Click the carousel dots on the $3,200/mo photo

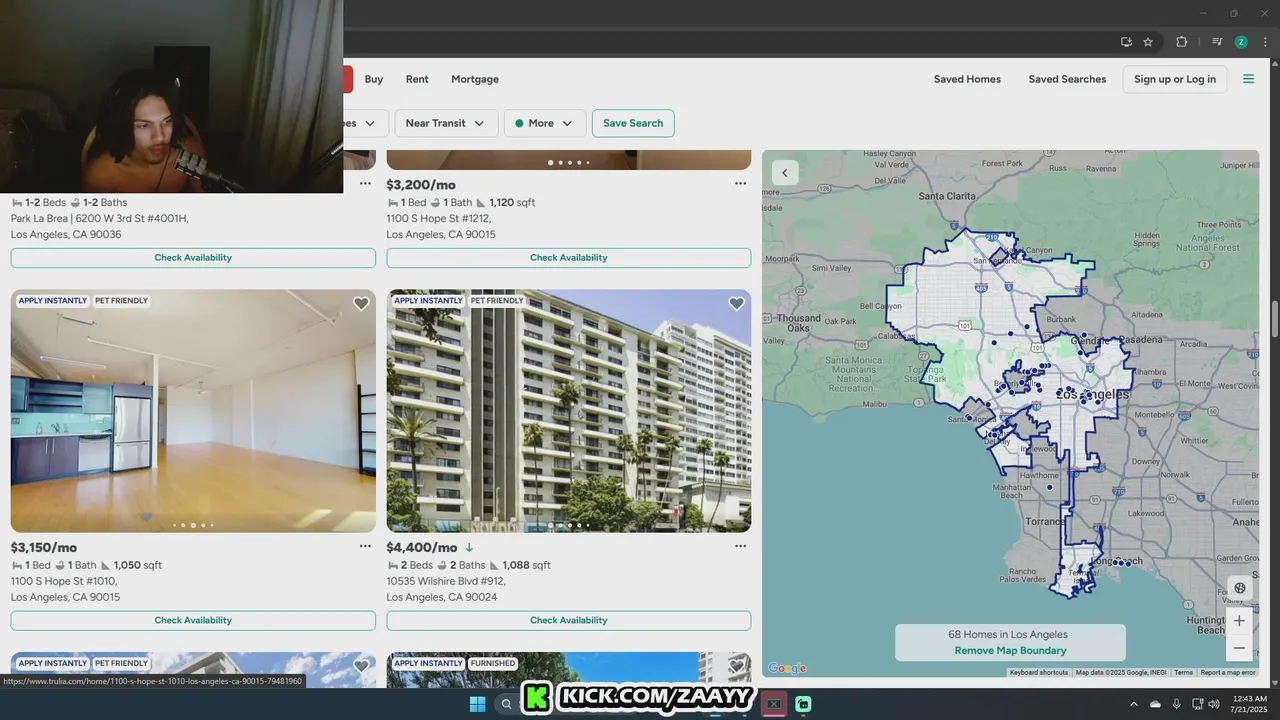point(569,162)
